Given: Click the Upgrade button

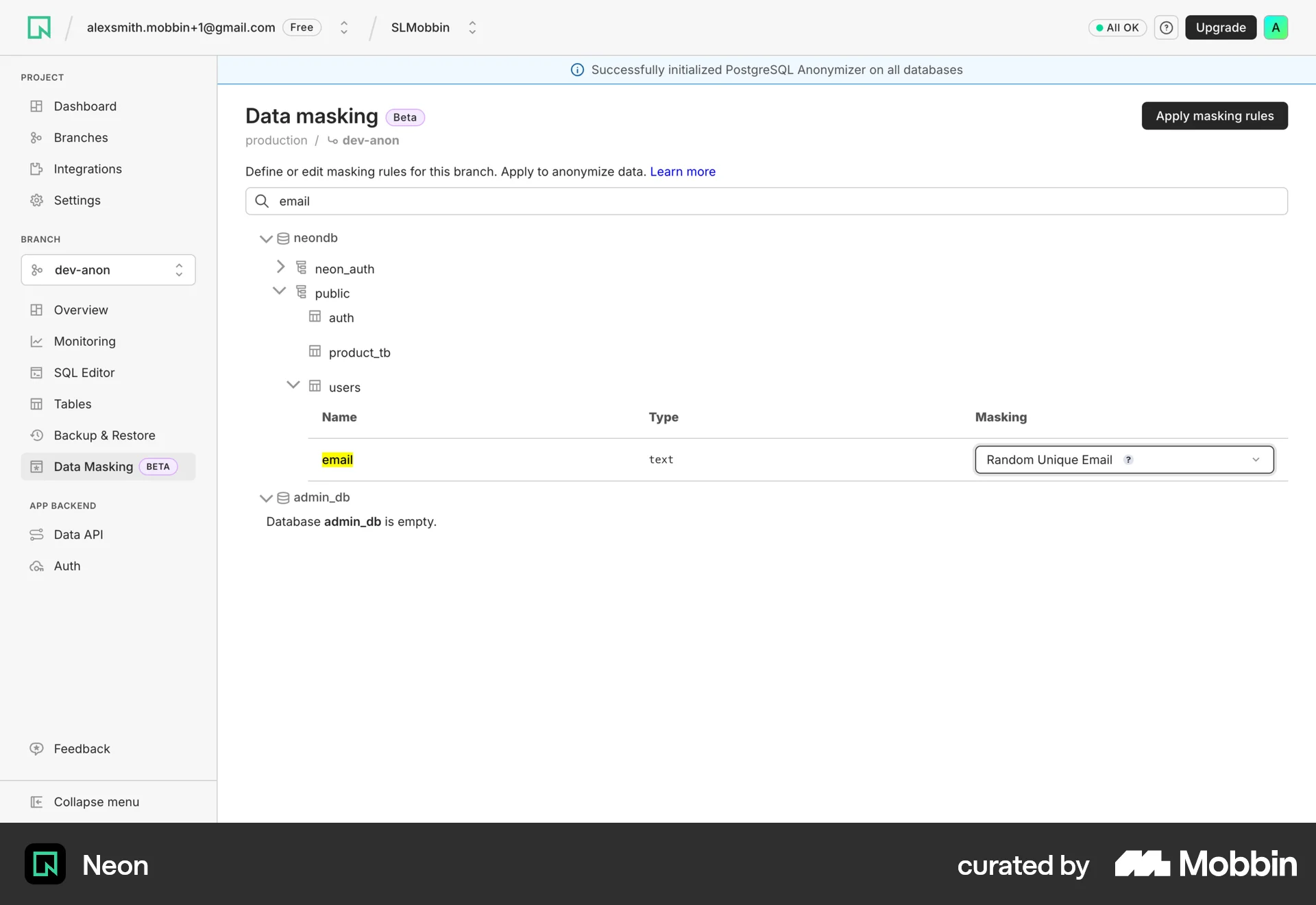Looking at the screenshot, I should 1221,27.
